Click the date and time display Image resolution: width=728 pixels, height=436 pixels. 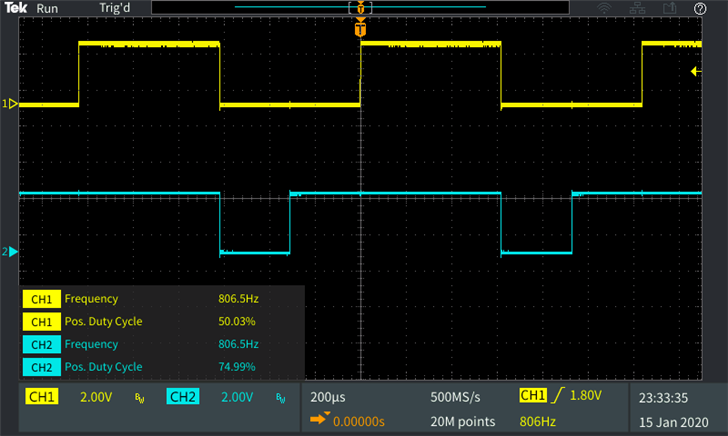676,407
